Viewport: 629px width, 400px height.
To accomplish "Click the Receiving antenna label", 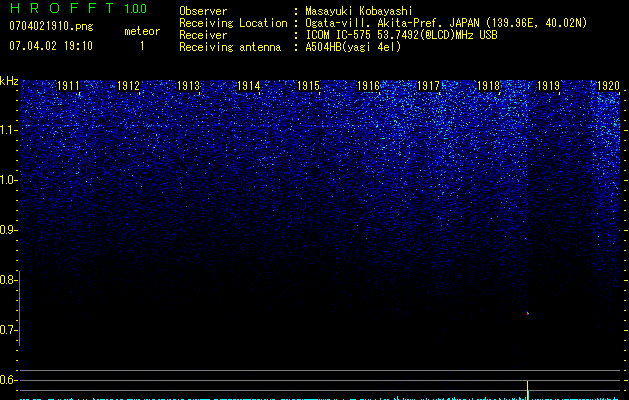I will point(230,47).
